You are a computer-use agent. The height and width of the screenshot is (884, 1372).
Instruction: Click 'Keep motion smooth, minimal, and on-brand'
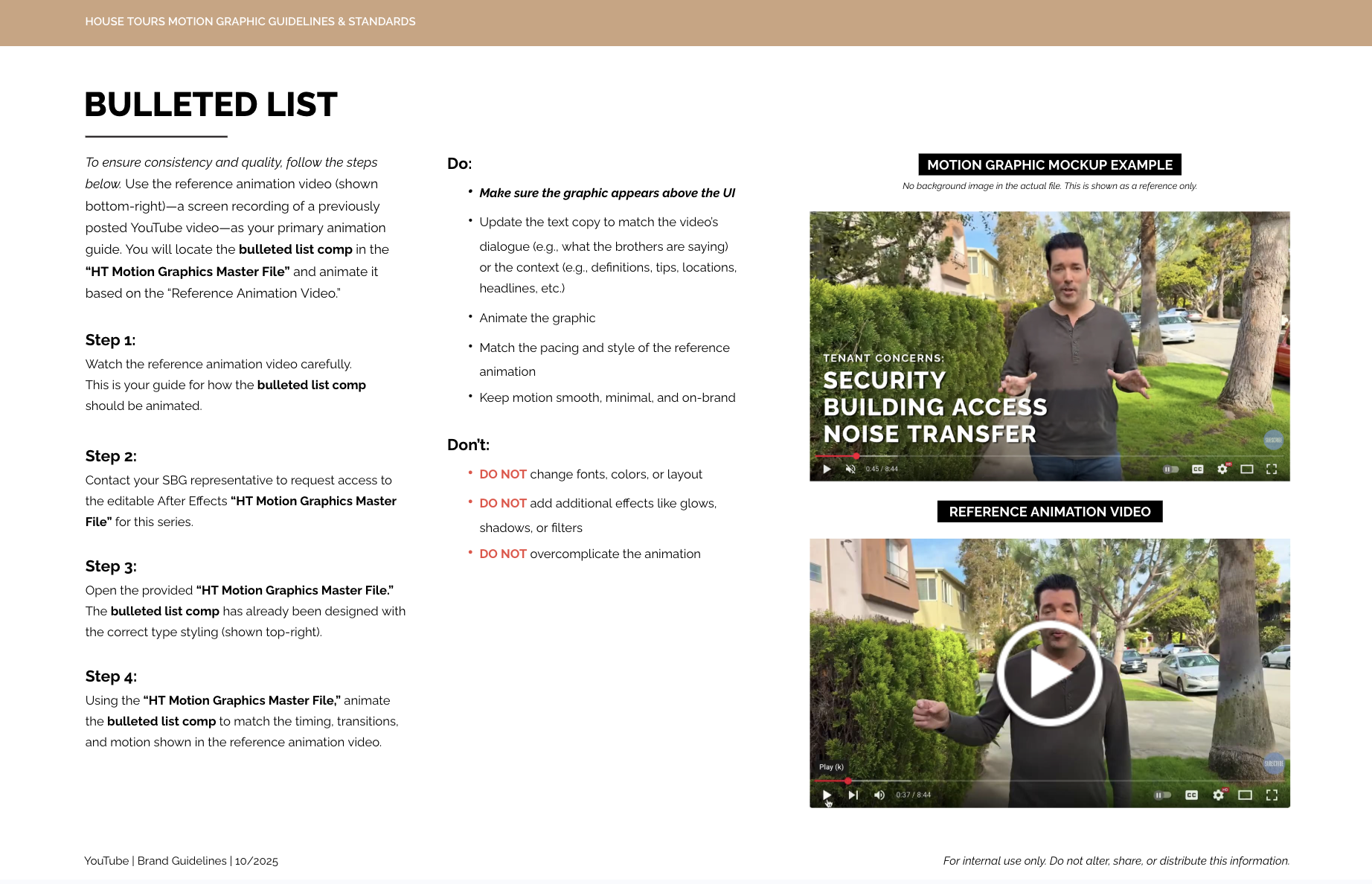(607, 398)
